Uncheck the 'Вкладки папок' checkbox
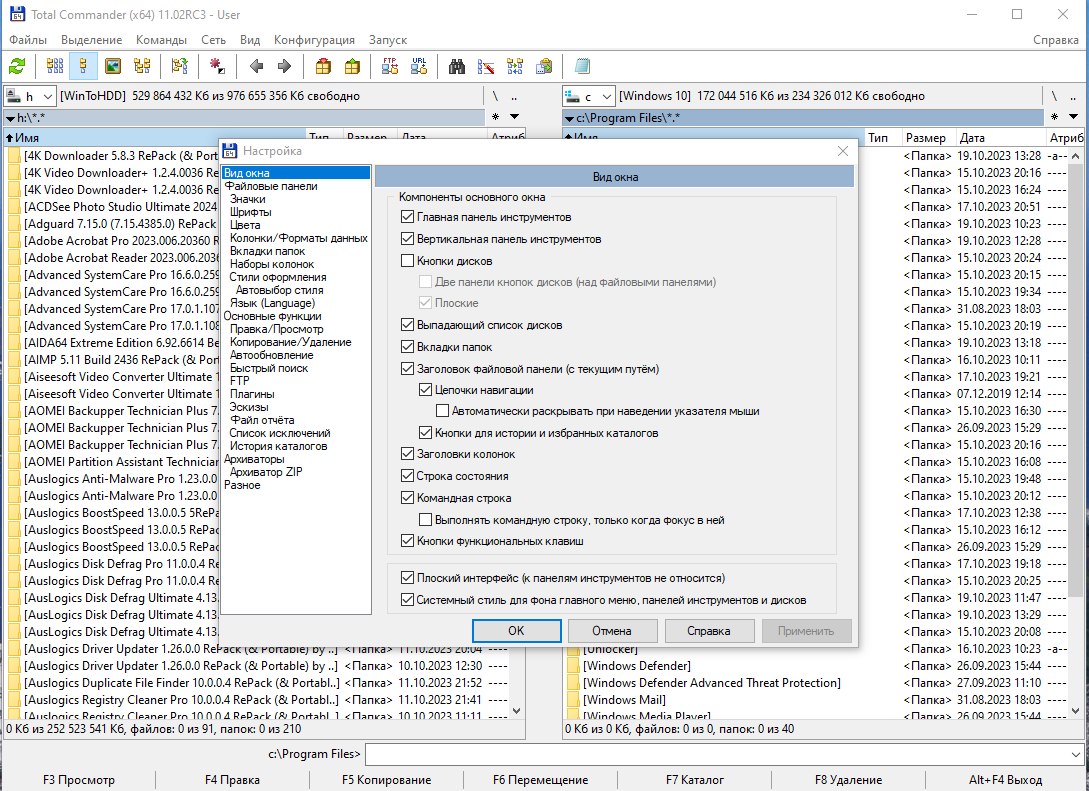1089x791 pixels. (x=408, y=347)
